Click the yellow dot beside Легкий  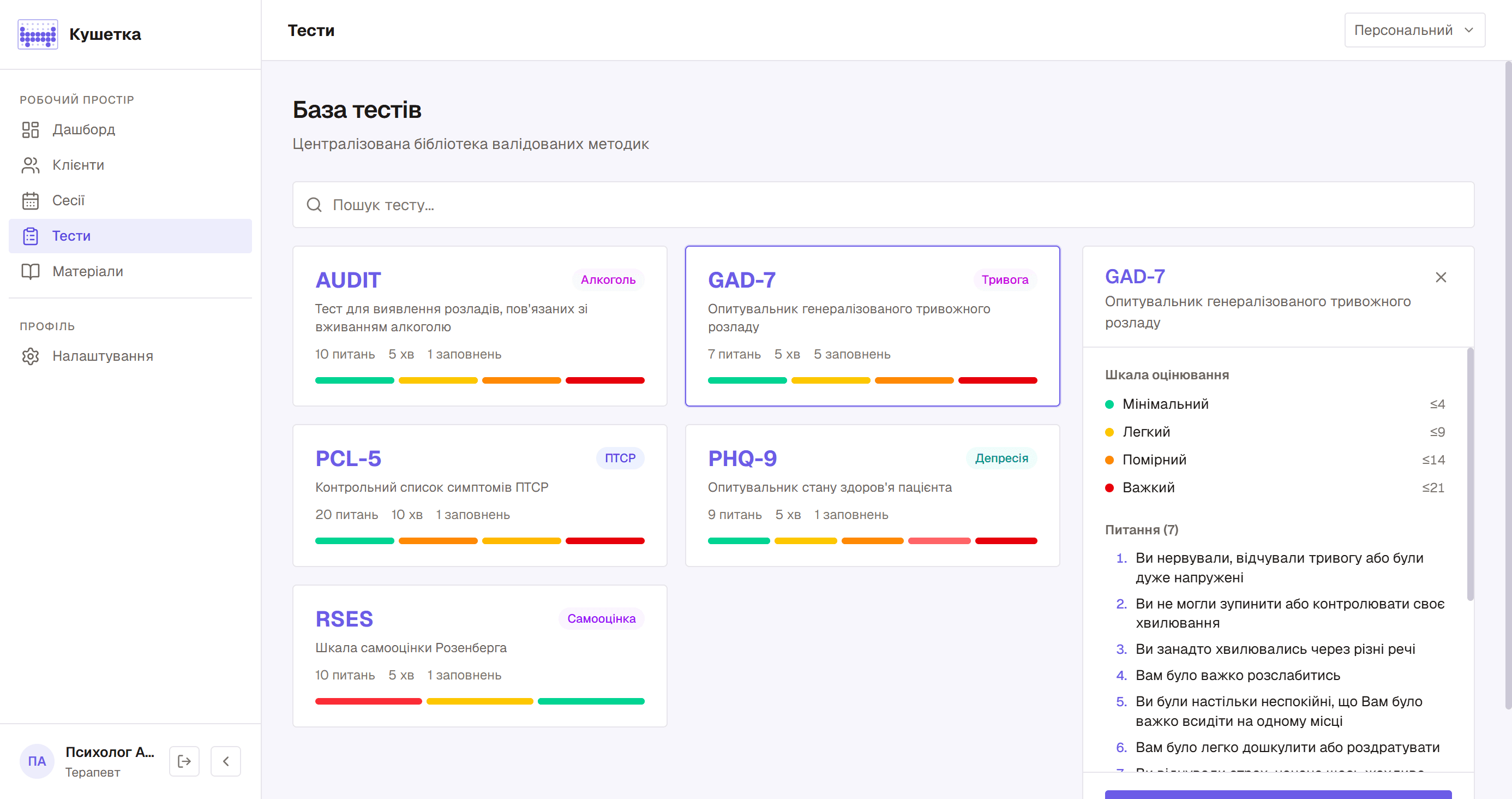point(1109,432)
